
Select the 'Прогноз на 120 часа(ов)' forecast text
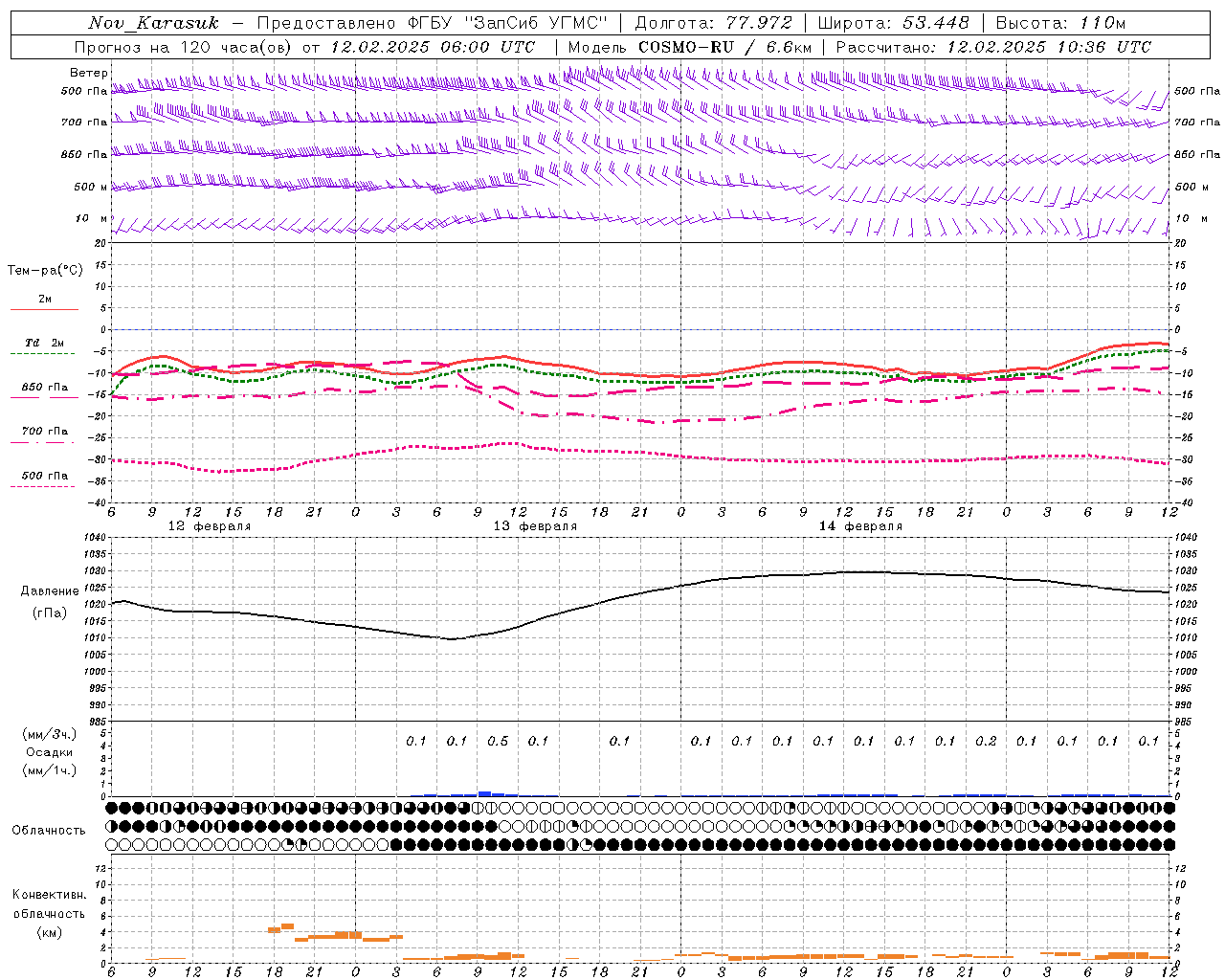[x=184, y=47]
